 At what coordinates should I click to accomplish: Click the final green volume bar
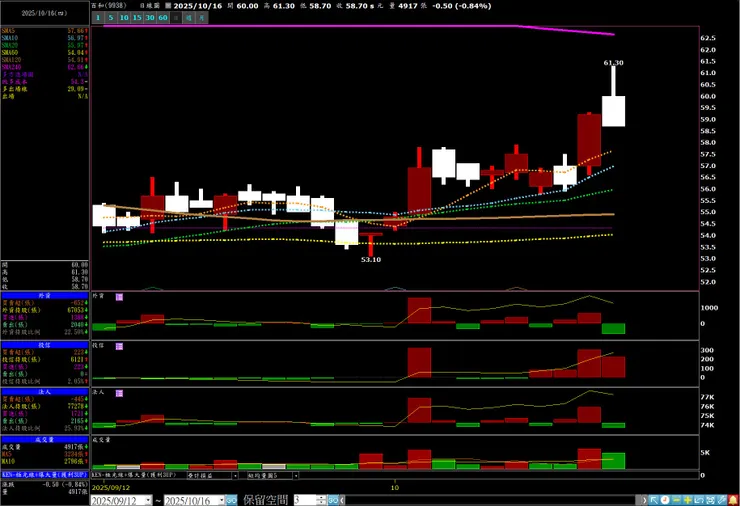click(614, 461)
